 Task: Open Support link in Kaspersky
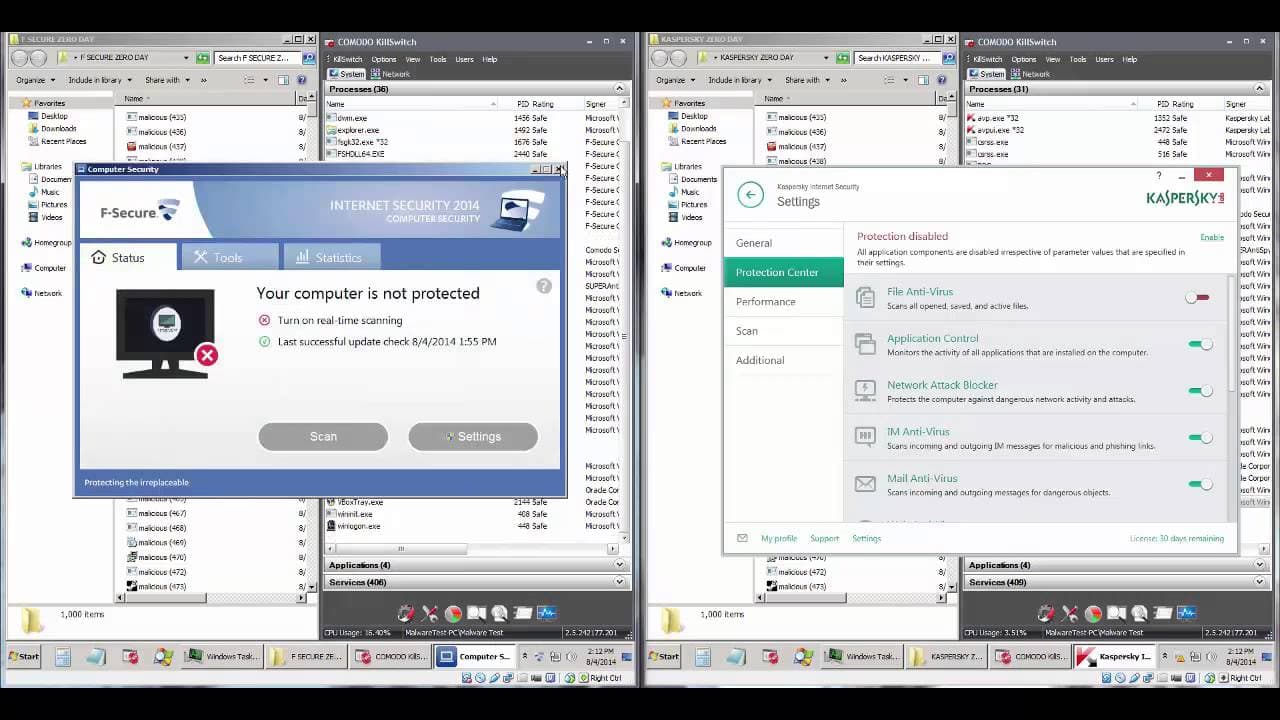(x=824, y=538)
